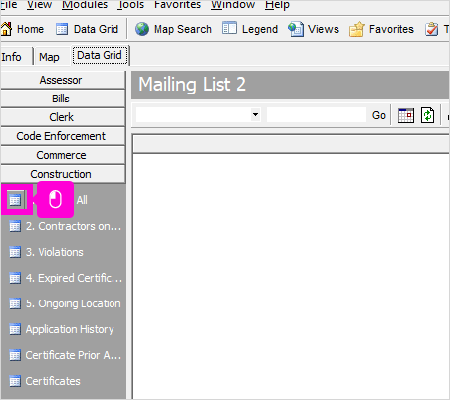Open Map Search globe icon

[x=142, y=29]
